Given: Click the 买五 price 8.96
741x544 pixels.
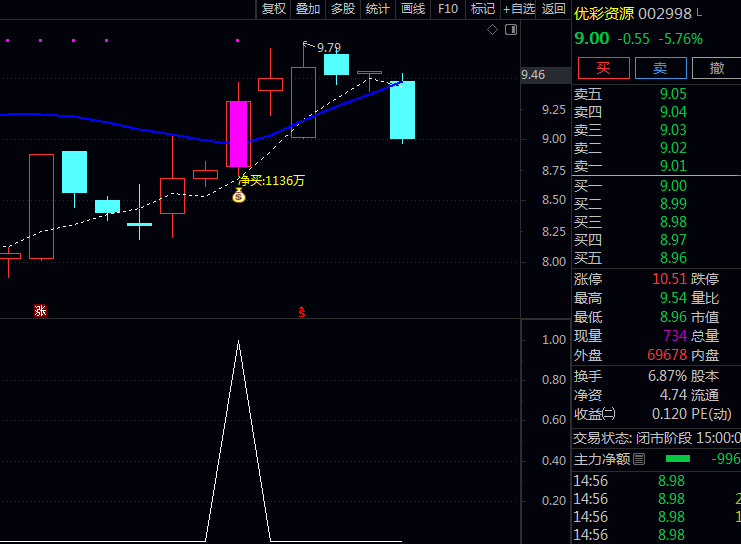Looking at the screenshot, I should [x=673, y=258].
